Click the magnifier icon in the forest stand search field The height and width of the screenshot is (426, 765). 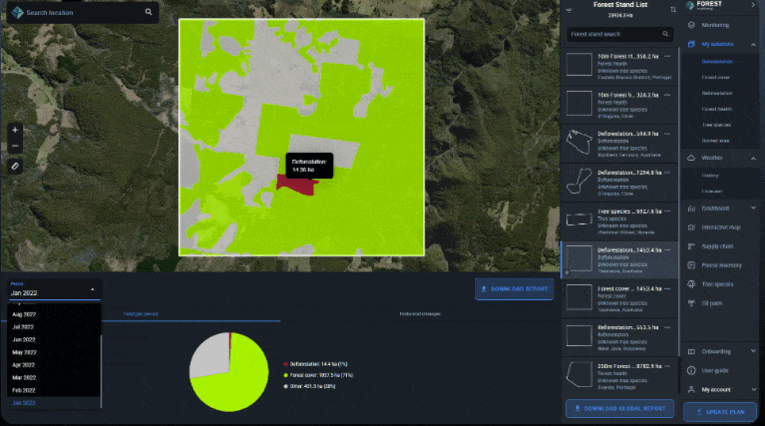(x=665, y=34)
